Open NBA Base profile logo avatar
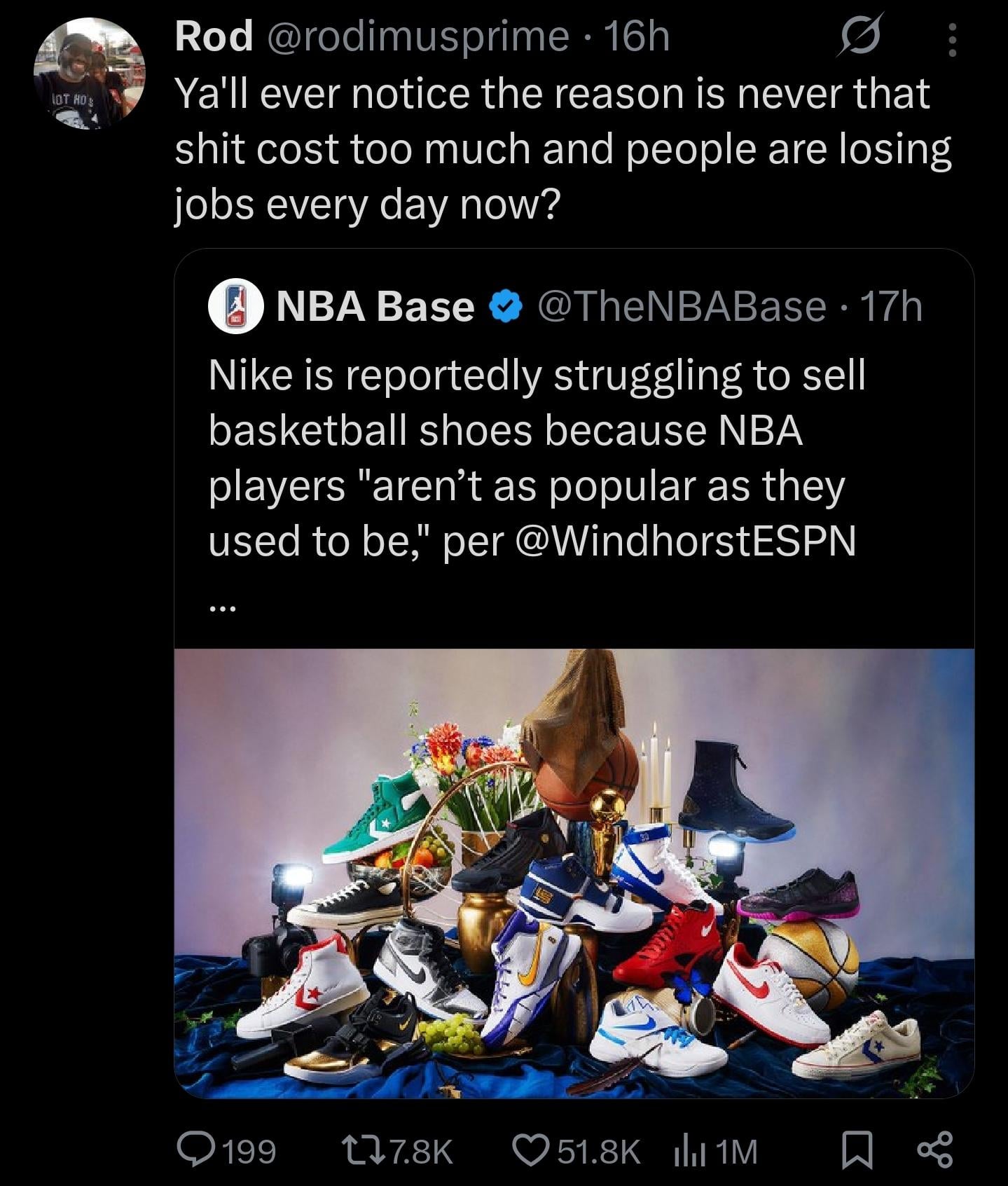 pyautogui.click(x=236, y=307)
